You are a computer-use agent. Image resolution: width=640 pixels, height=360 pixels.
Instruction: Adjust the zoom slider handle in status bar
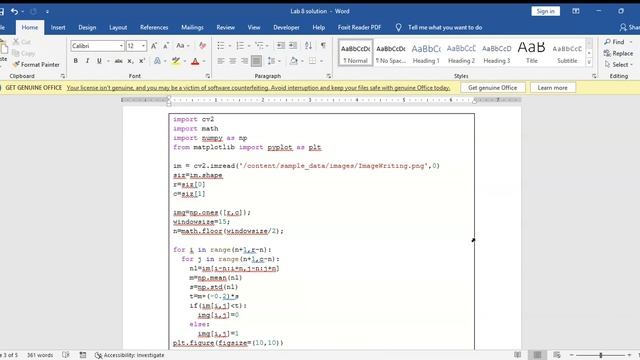(x=601, y=355)
